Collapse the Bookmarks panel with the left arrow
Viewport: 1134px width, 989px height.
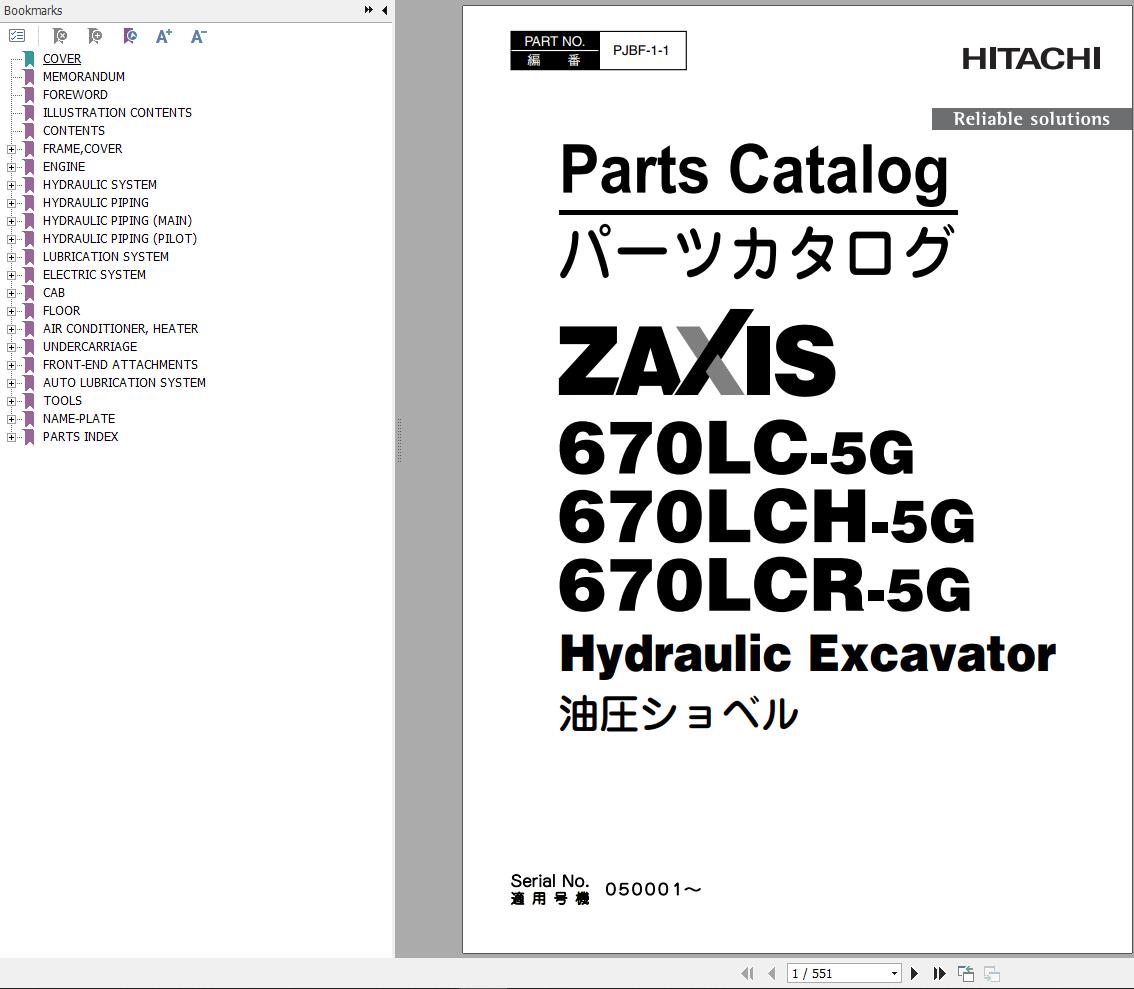[x=385, y=10]
